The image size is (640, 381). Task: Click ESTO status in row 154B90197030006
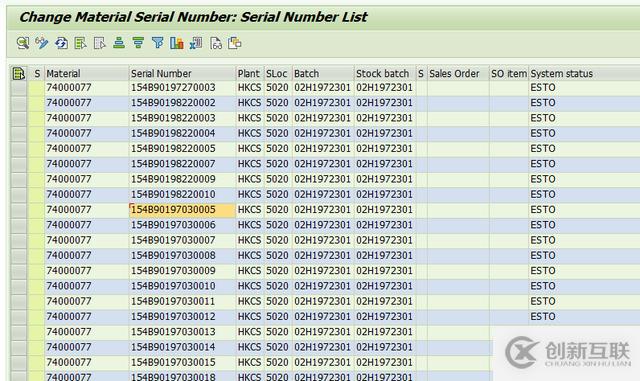tap(543, 225)
